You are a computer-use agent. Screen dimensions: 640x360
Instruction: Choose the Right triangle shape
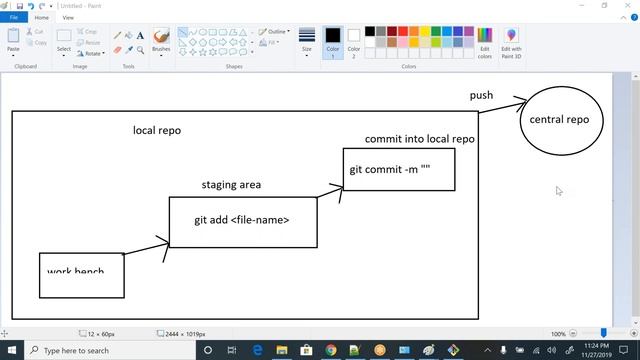pyautogui.click(x=183, y=42)
